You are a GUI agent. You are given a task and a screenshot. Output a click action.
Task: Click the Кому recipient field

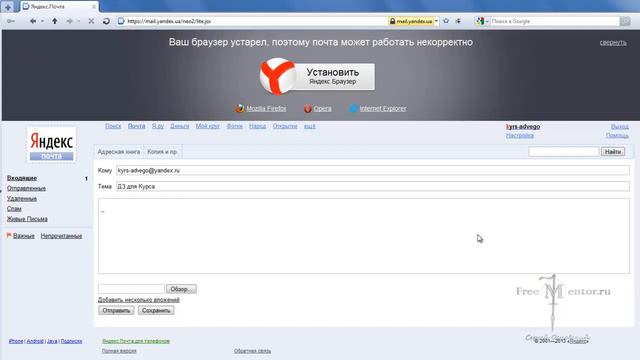(x=373, y=171)
